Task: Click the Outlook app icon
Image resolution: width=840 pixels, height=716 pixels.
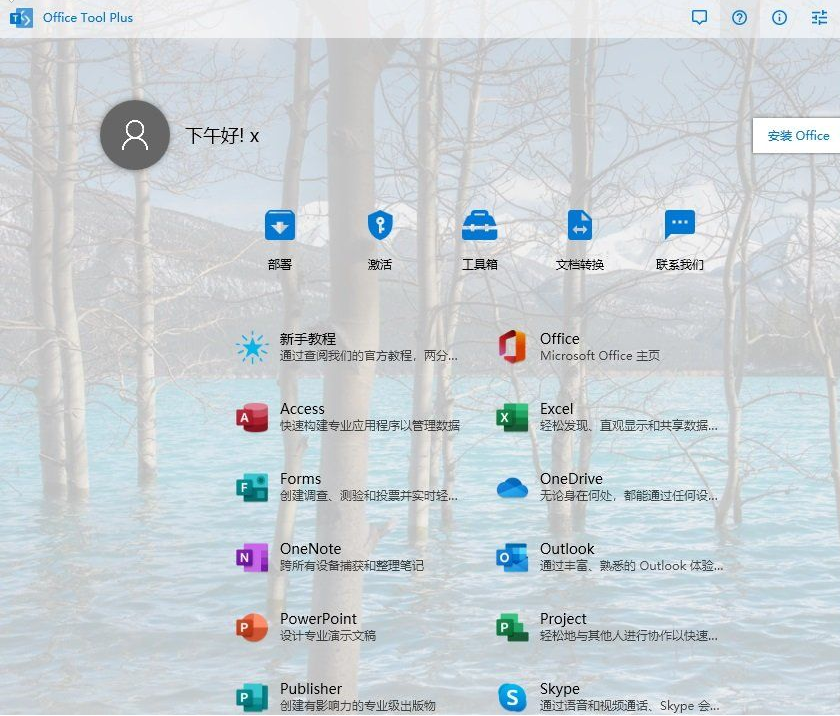Action: 512,557
